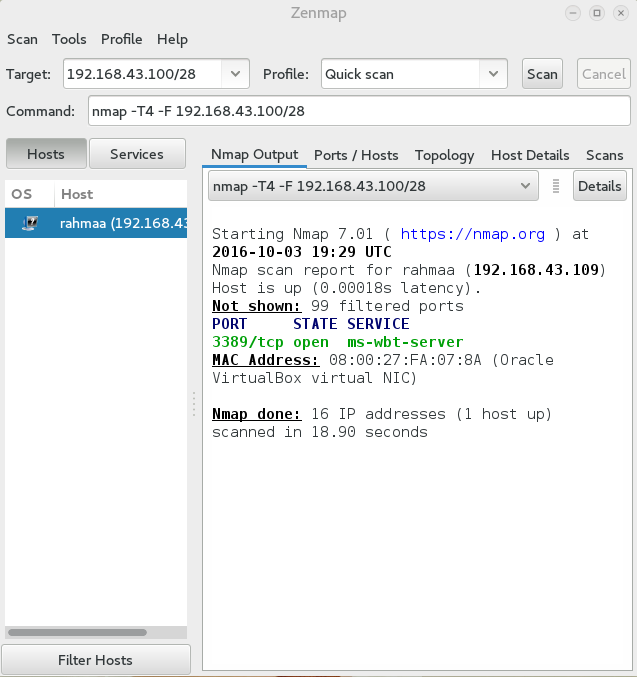Viewport: 637px width, 677px height.
Task: Open the Profile dropdown arrow
Action: (x=493, y=74)
